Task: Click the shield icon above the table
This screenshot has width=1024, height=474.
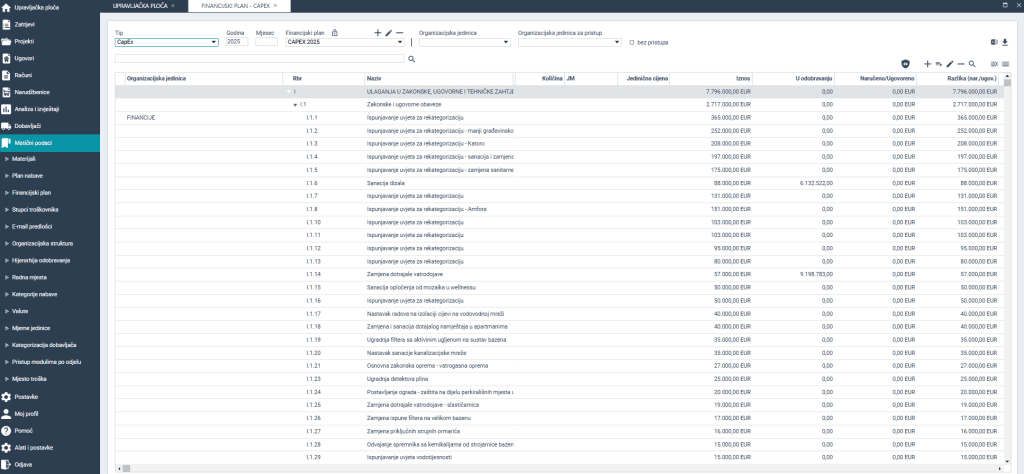Action: pyautogui.click(x=906, y=63)
